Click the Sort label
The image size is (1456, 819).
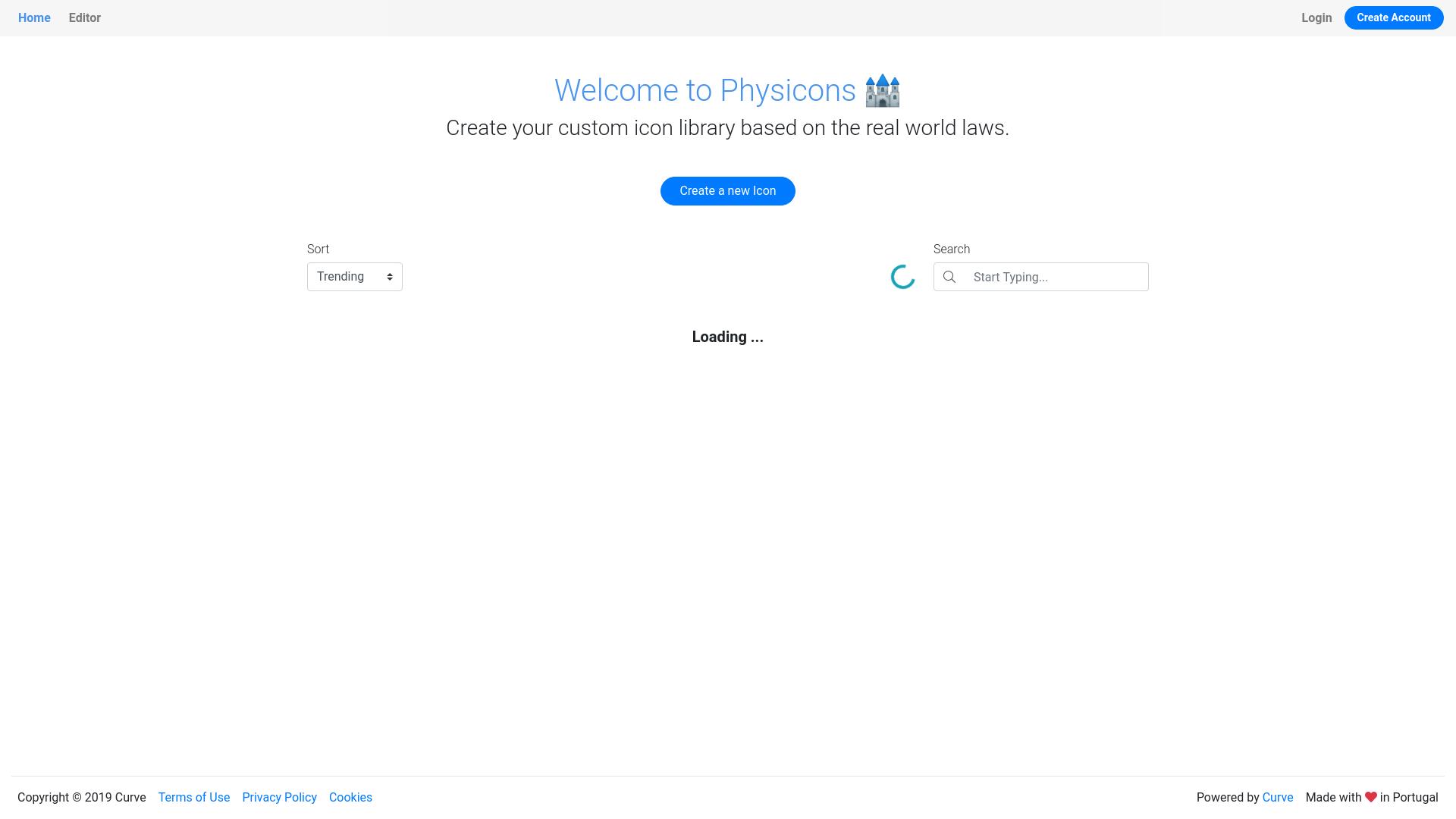pyautogui.click(x=318, y=249)
